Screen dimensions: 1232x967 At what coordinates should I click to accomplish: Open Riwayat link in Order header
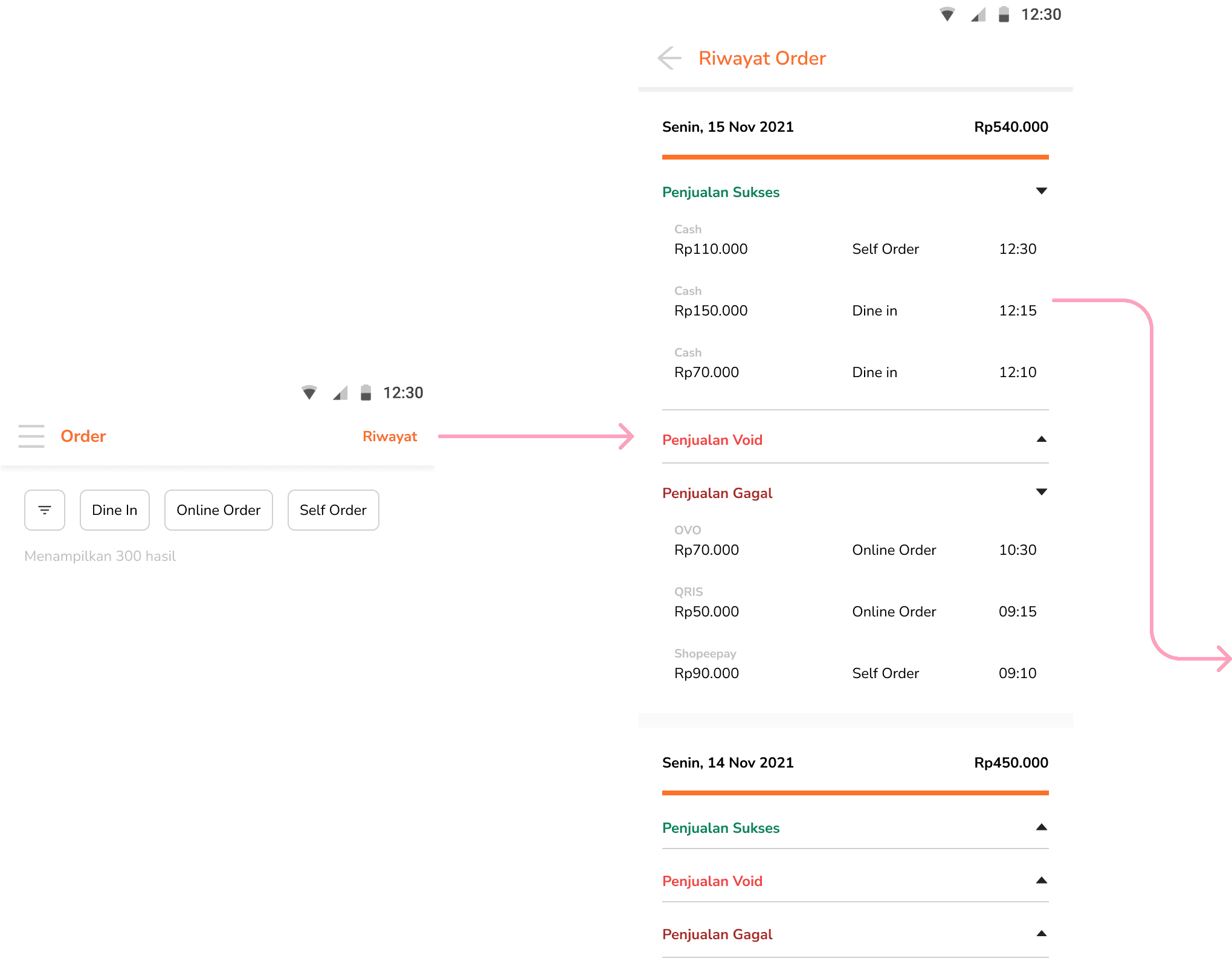390,436
